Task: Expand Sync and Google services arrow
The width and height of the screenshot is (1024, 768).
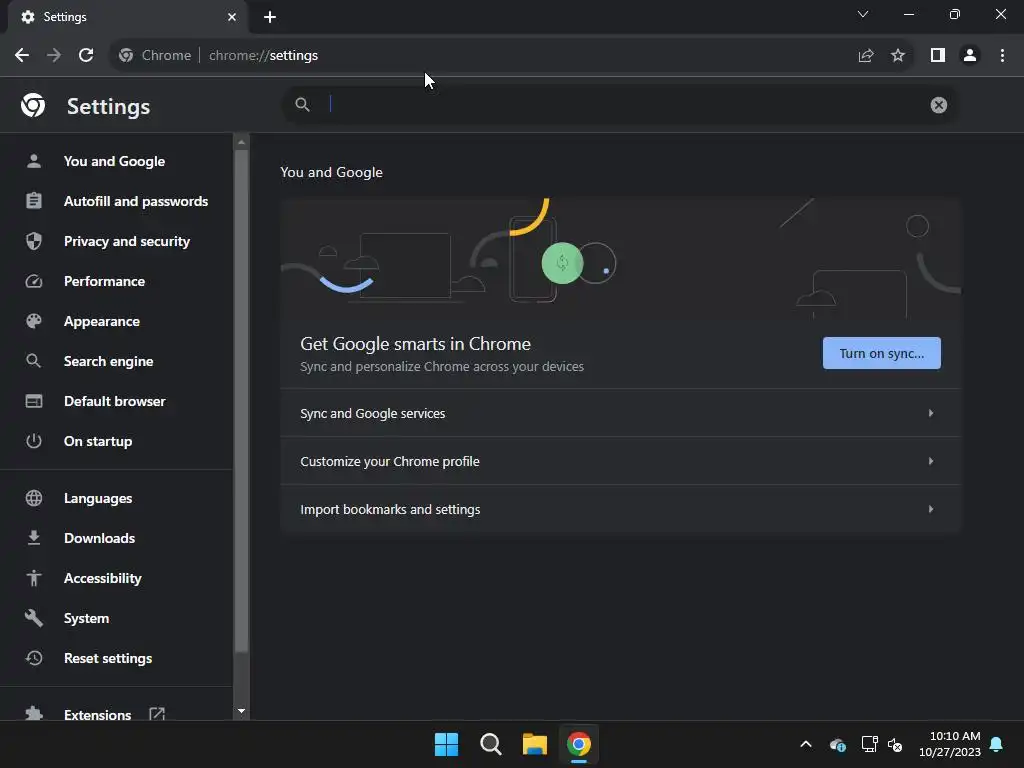Action: tap(931, 413)
